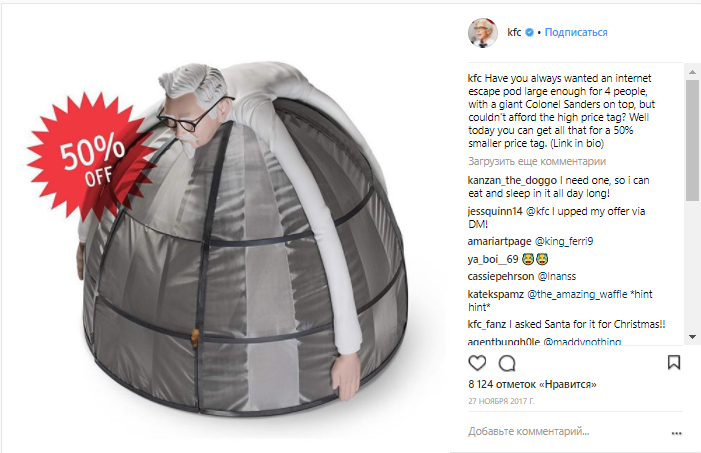
Task: Click the blue verified badge next to kfc
Action: click(x=529, y=32)
